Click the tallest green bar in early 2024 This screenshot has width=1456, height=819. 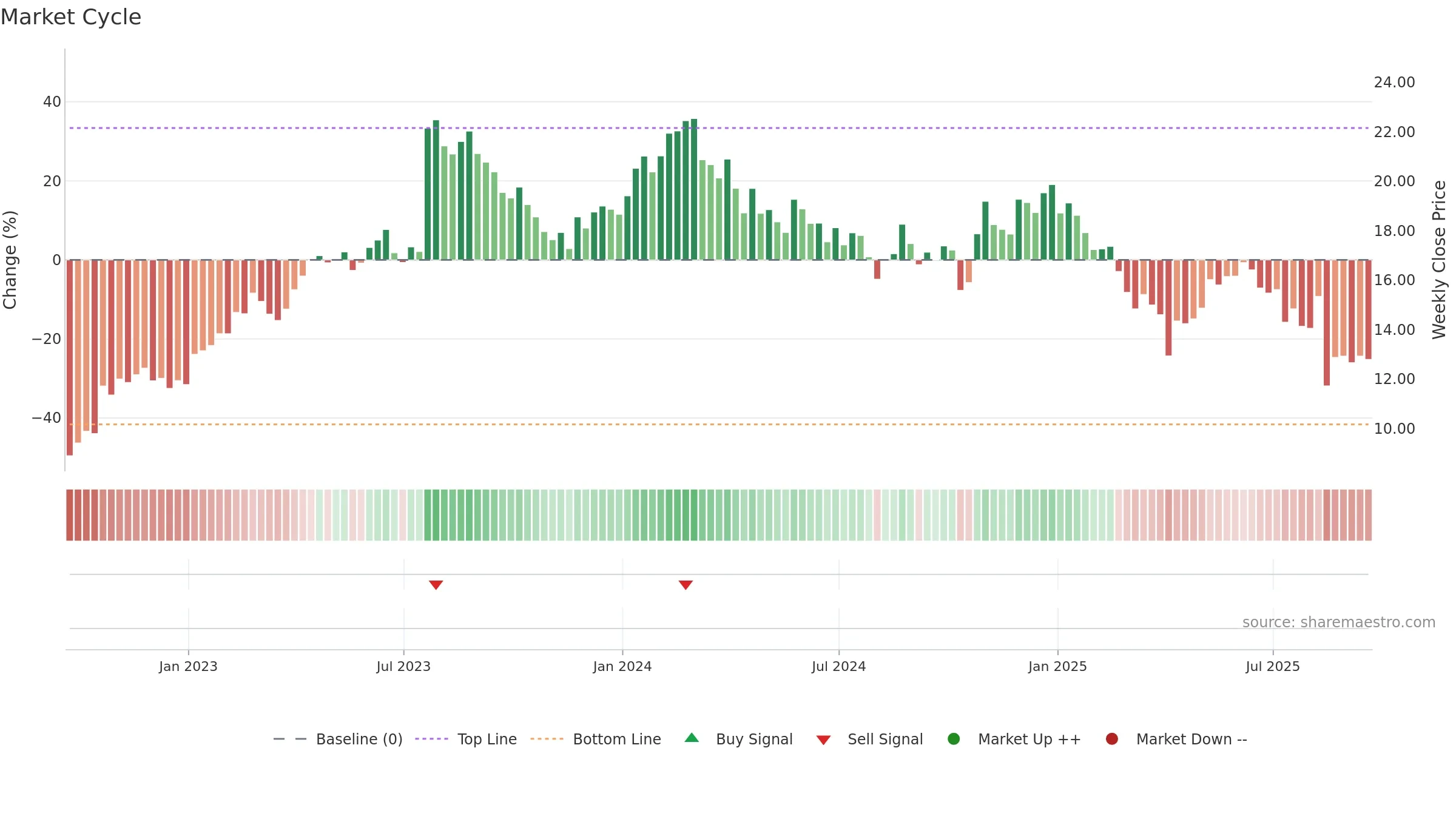click(x=694, y=189)
